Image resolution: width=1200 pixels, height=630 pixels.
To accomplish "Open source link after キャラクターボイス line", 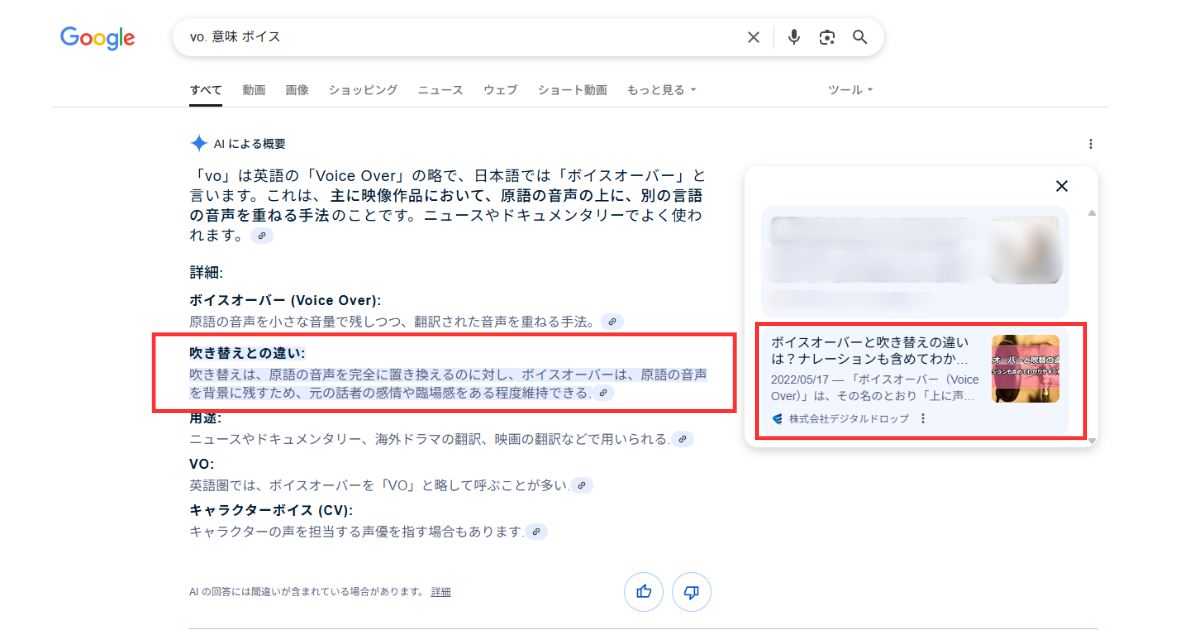I will tap(536, 532).
